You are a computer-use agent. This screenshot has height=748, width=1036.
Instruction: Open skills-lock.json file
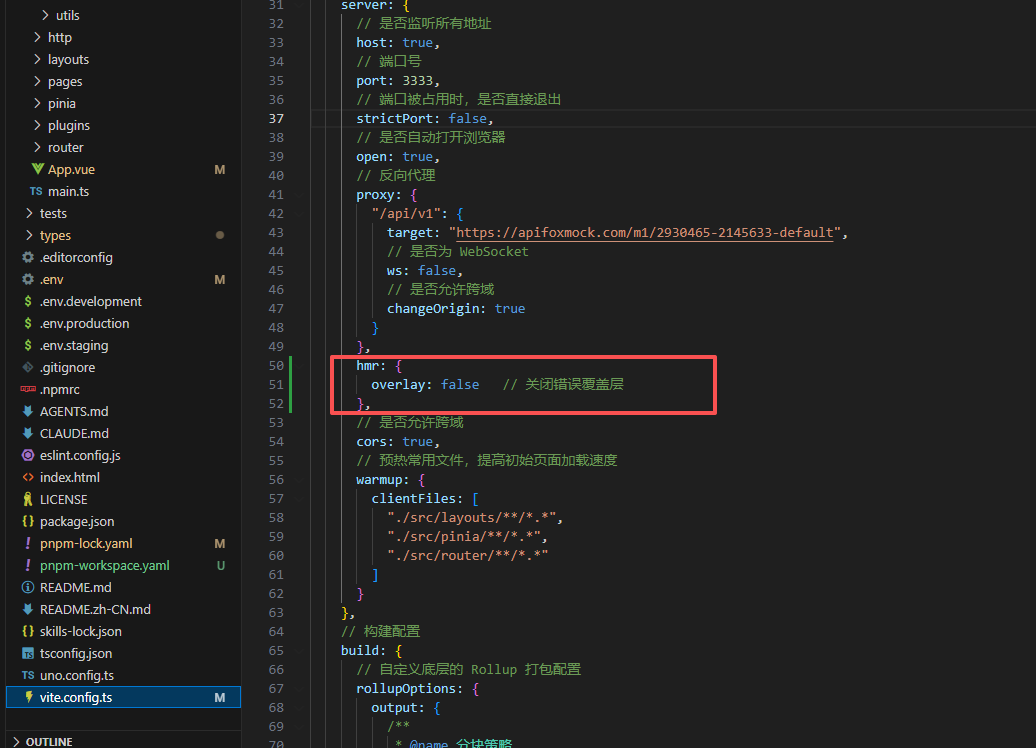81,631
